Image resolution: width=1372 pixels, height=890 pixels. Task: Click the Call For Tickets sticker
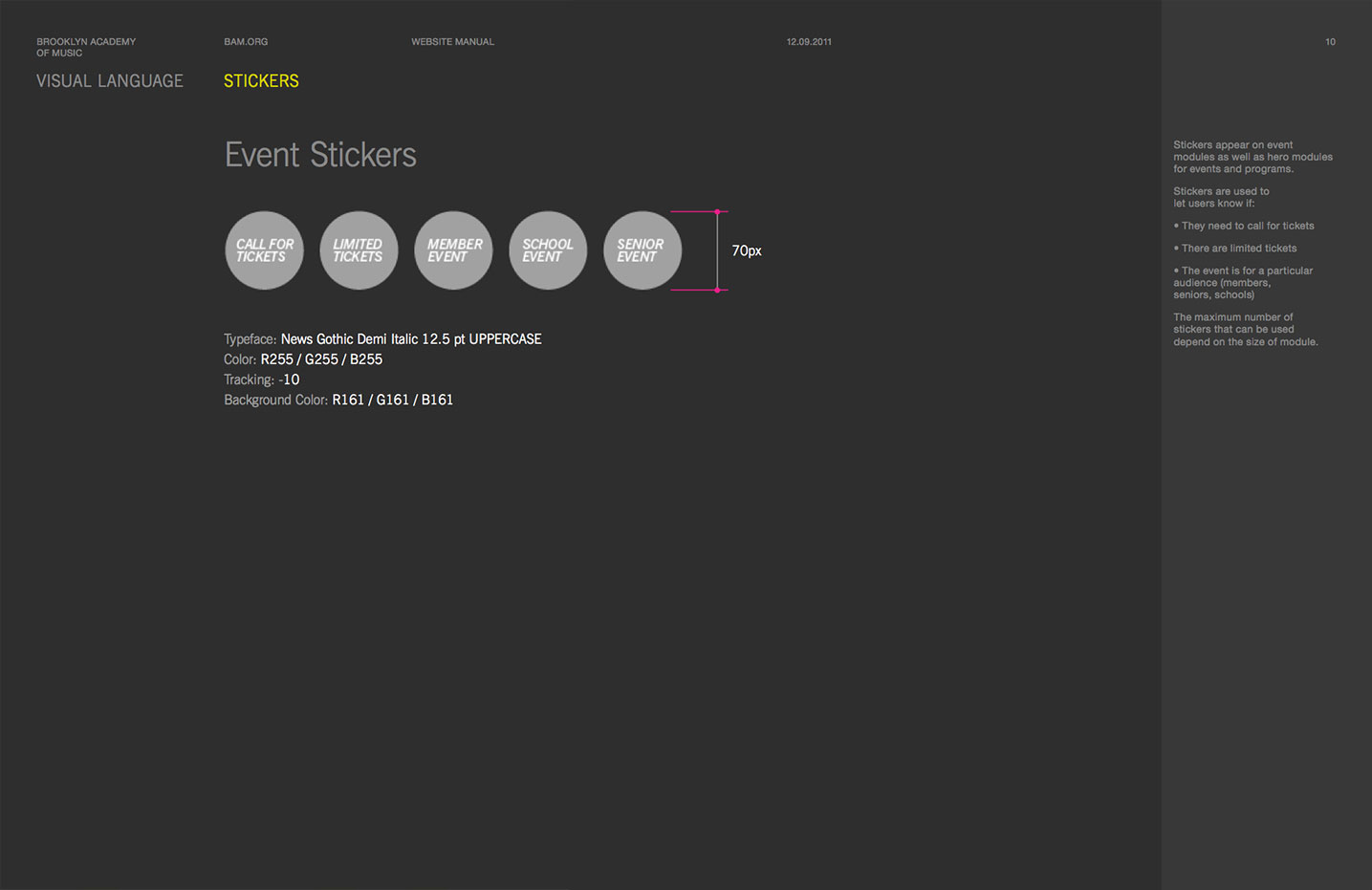click(264, 250)
